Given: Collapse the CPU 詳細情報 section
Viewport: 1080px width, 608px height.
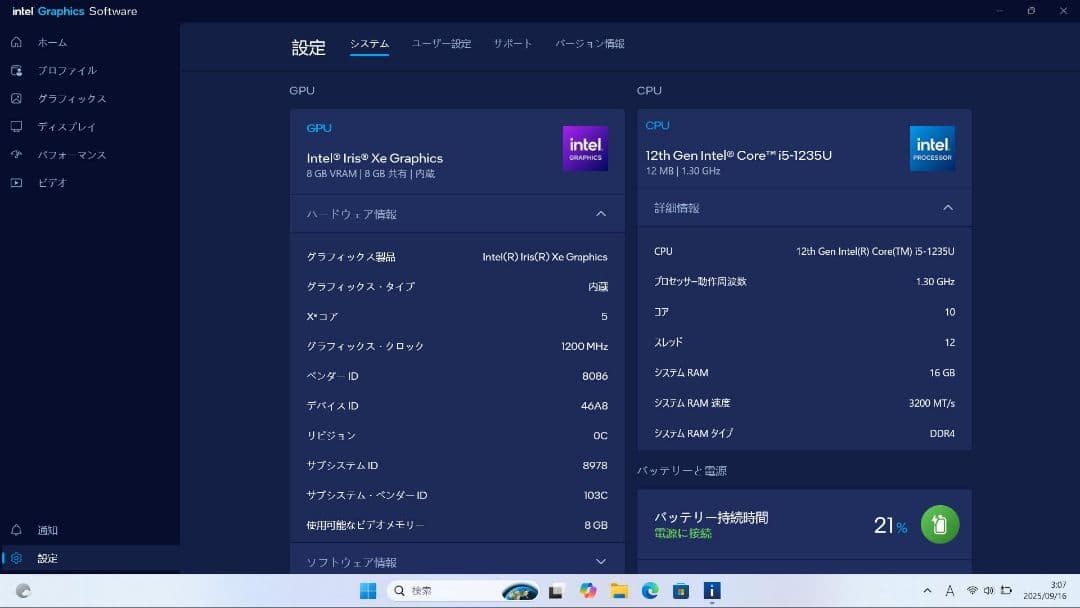Looking at the screenshot, I should click(x=948, y=208).
